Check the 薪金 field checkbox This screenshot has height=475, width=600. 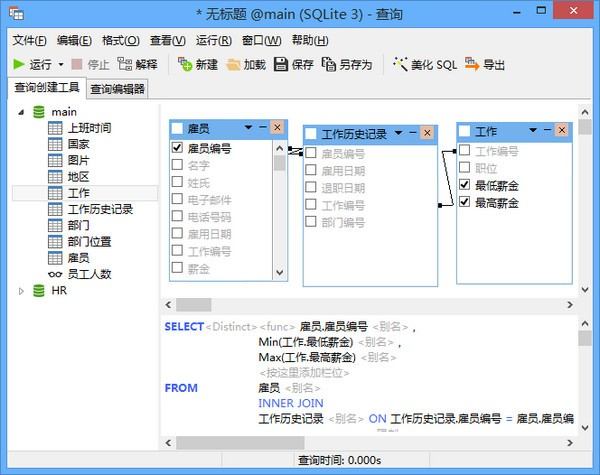(x=177, y=268)
